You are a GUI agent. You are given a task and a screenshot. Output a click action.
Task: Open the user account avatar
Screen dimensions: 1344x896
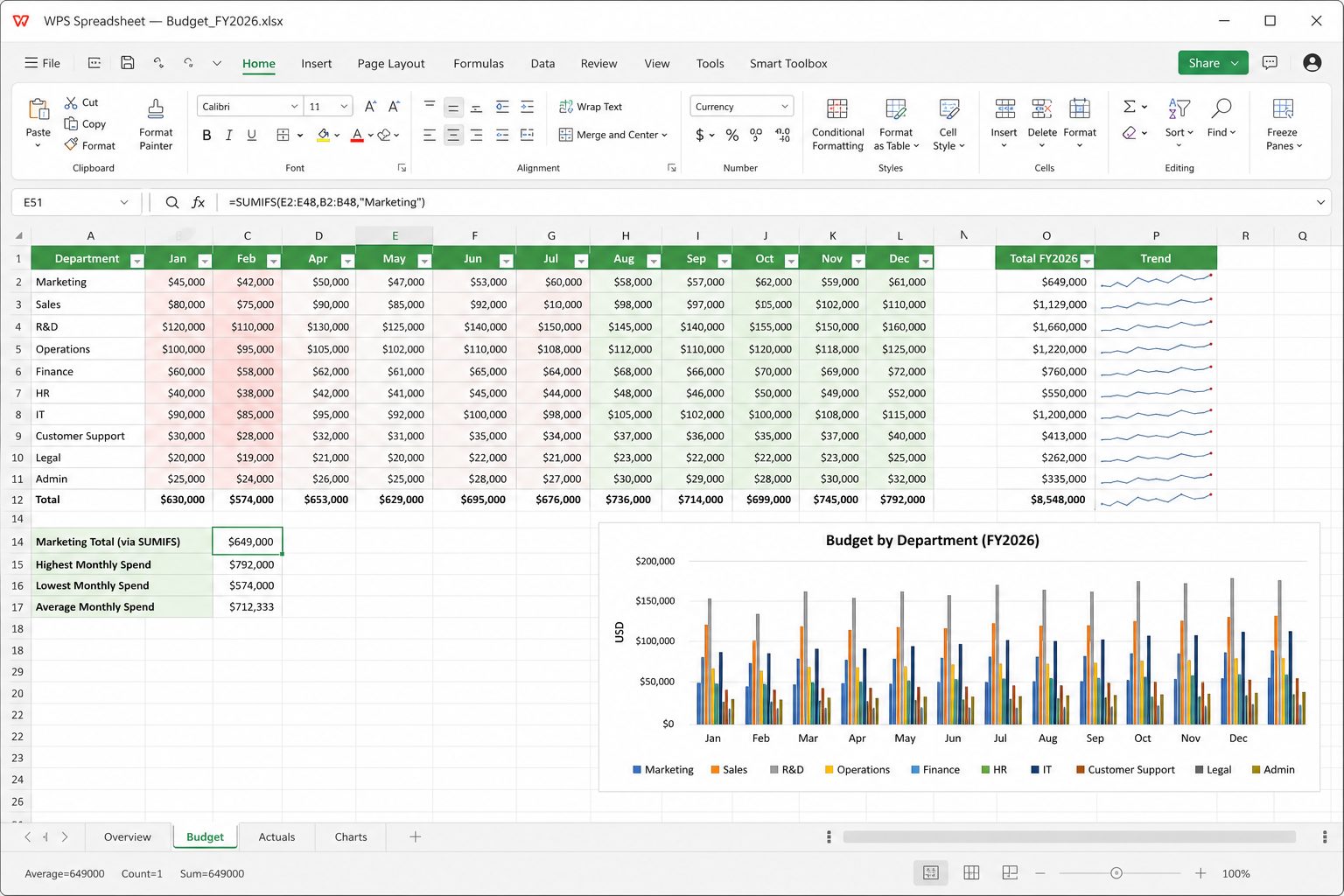click(1312, 62)
